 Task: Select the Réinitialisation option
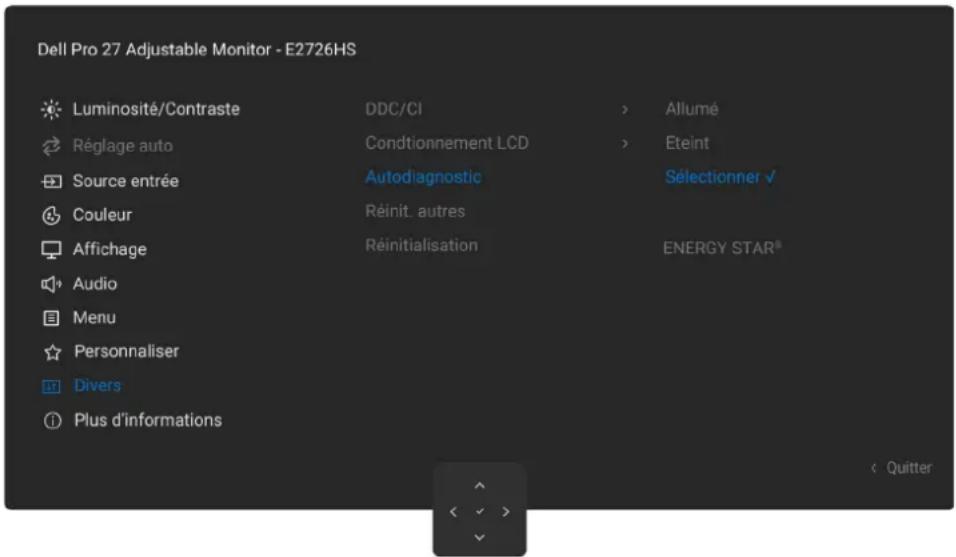point(421,246)
